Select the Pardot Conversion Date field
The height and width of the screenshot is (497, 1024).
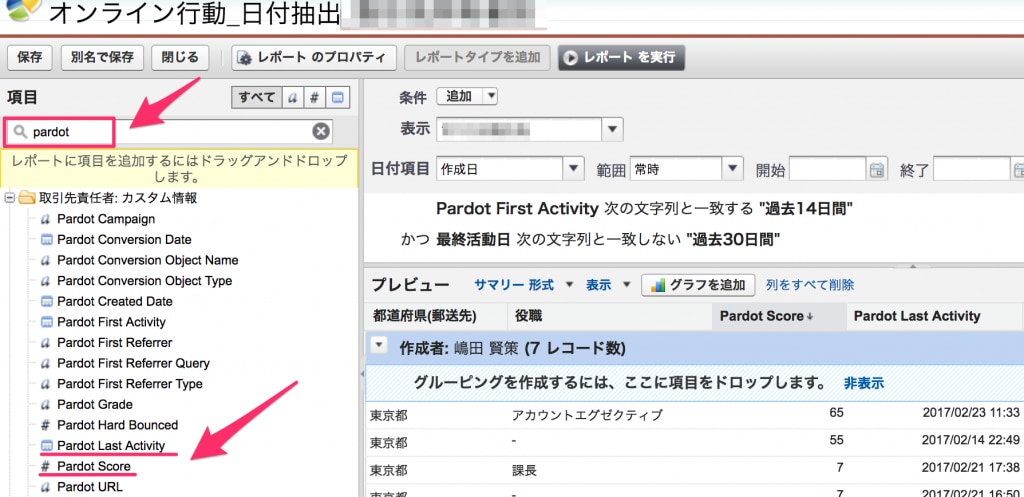coord(124,240)
